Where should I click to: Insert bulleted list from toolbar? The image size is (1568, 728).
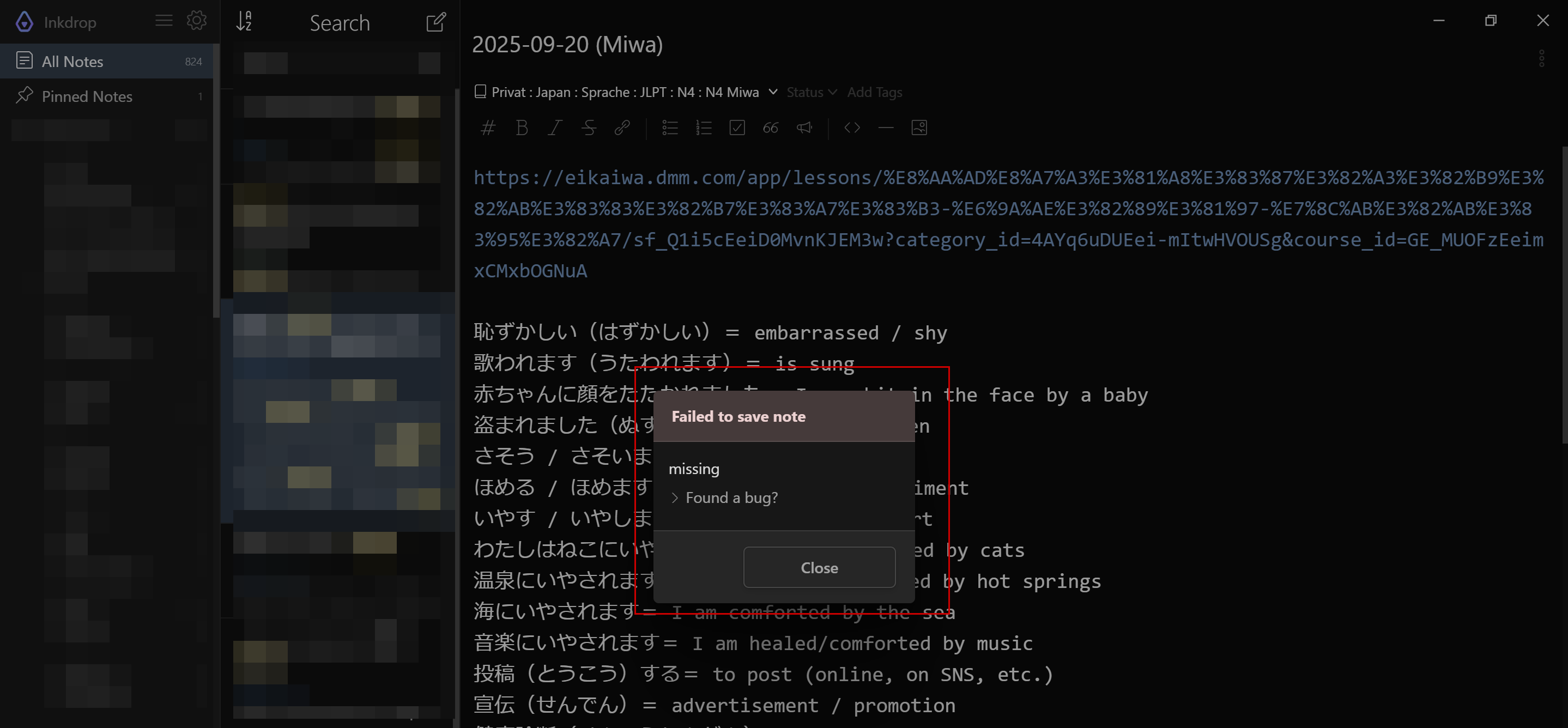pyautogui.click(x=670, y=128)
